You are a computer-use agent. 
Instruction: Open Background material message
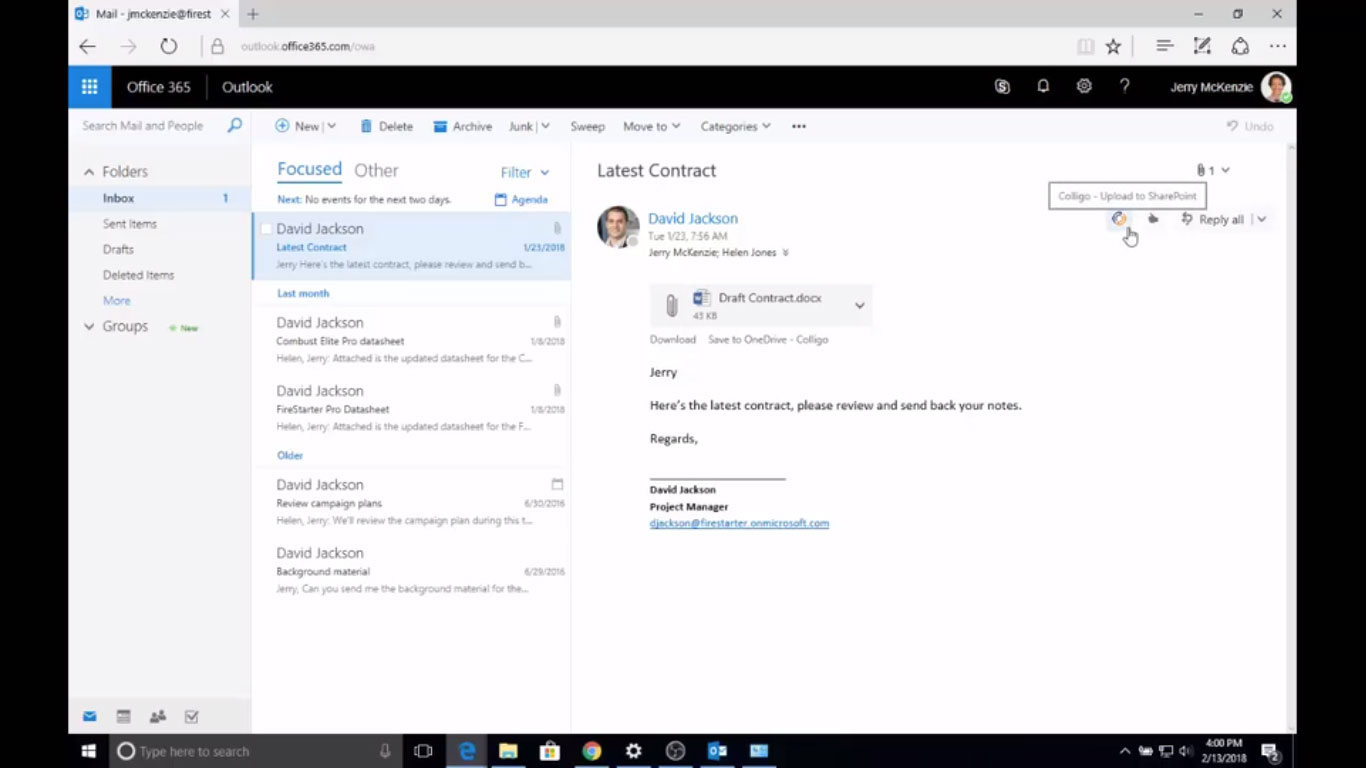point(411,570)
